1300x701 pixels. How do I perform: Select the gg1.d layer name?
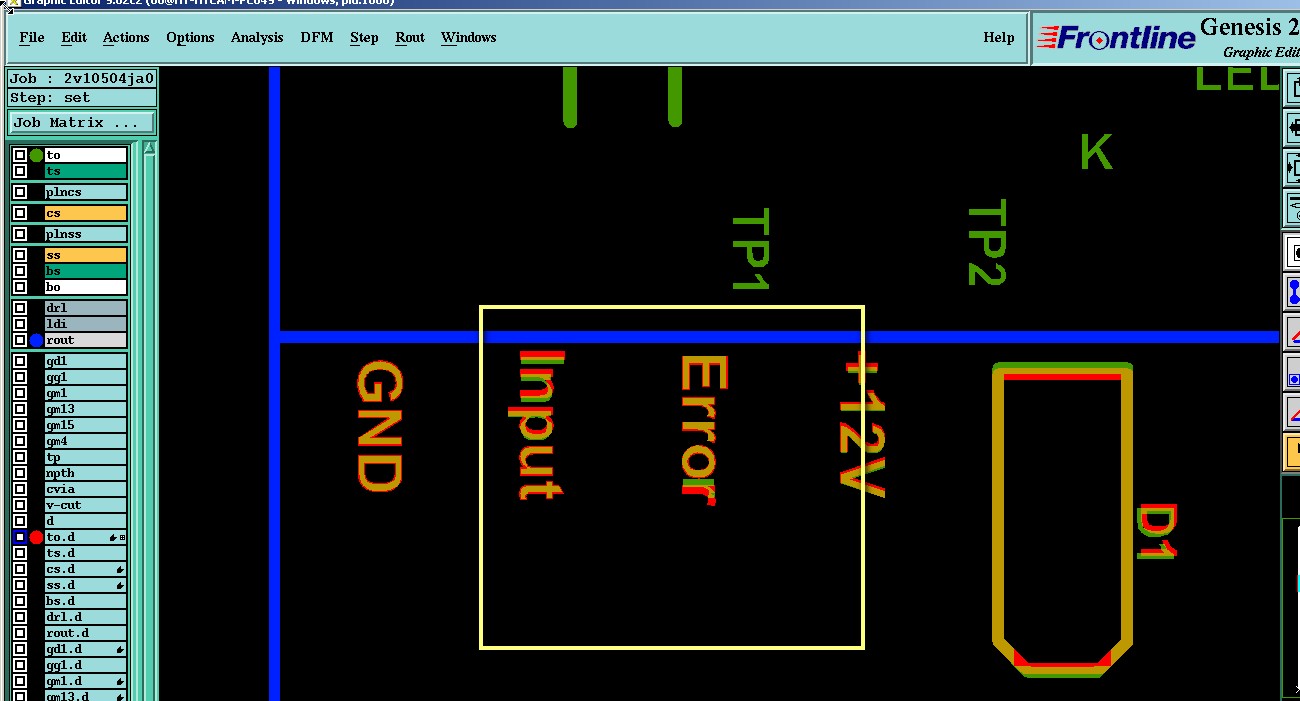[x=86, y=665]
